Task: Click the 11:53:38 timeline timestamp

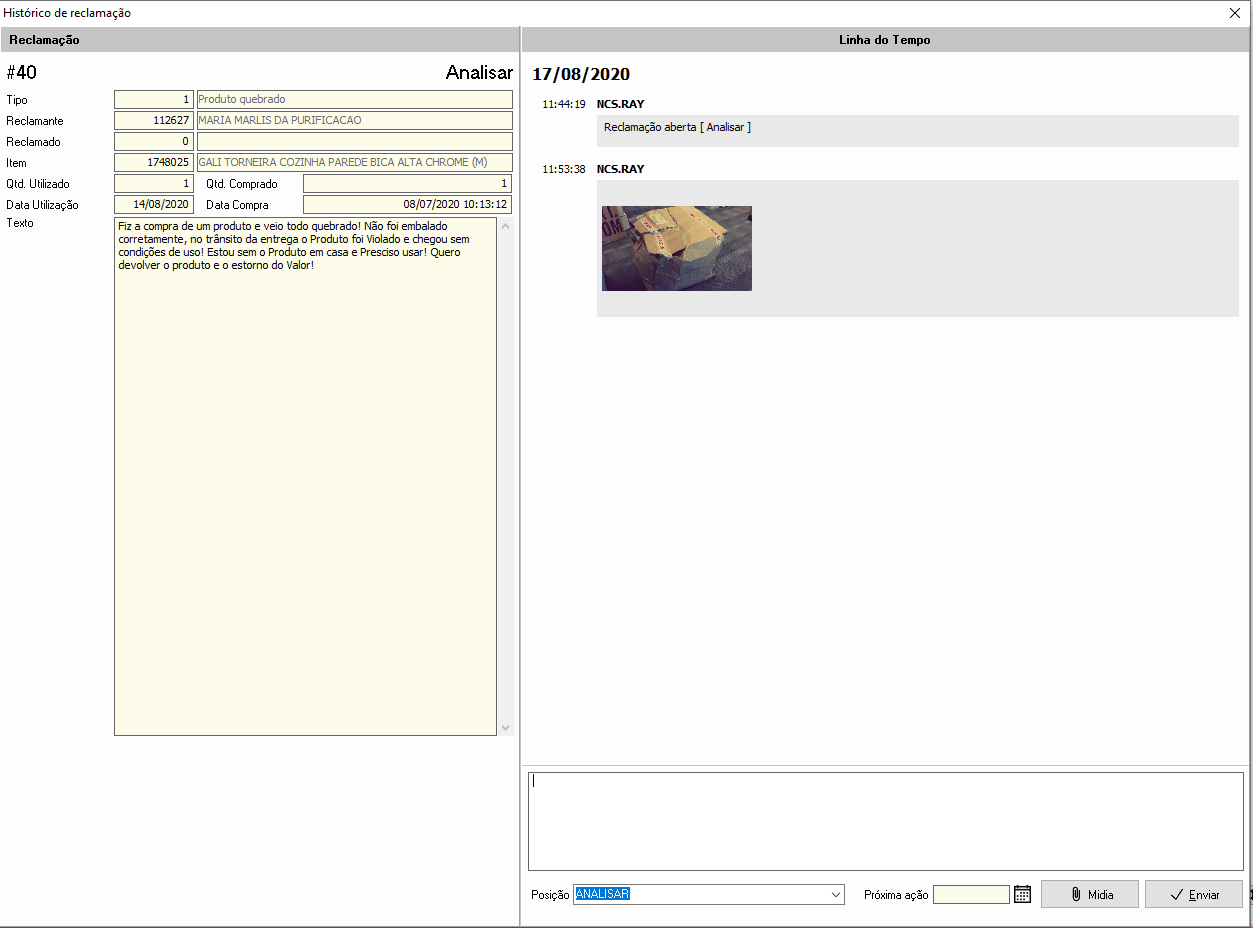Action: (564, 170)
